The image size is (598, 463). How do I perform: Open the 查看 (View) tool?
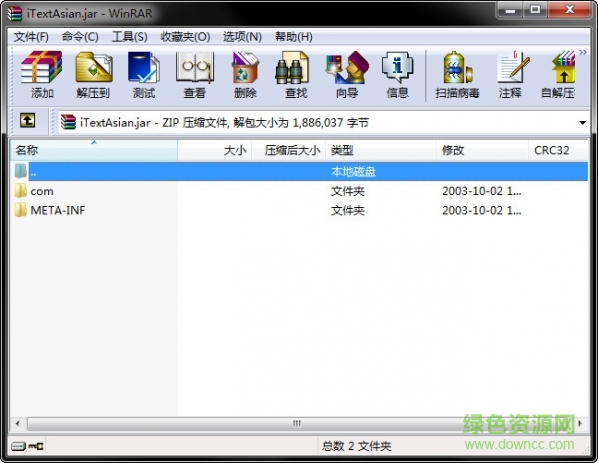(195, 76)
